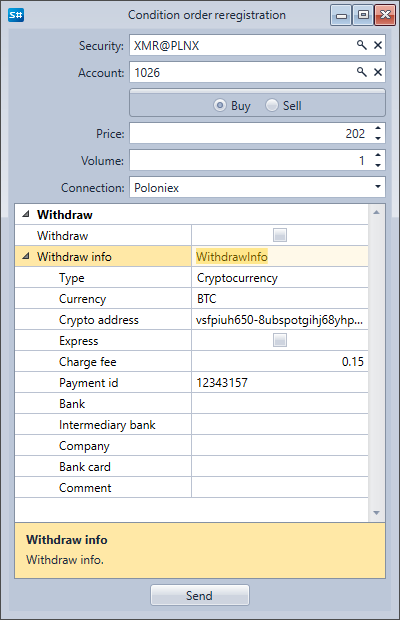This screenshot has width=400, height=620.
Task: Increase Price with up arrow
Action: coord(378,128)
